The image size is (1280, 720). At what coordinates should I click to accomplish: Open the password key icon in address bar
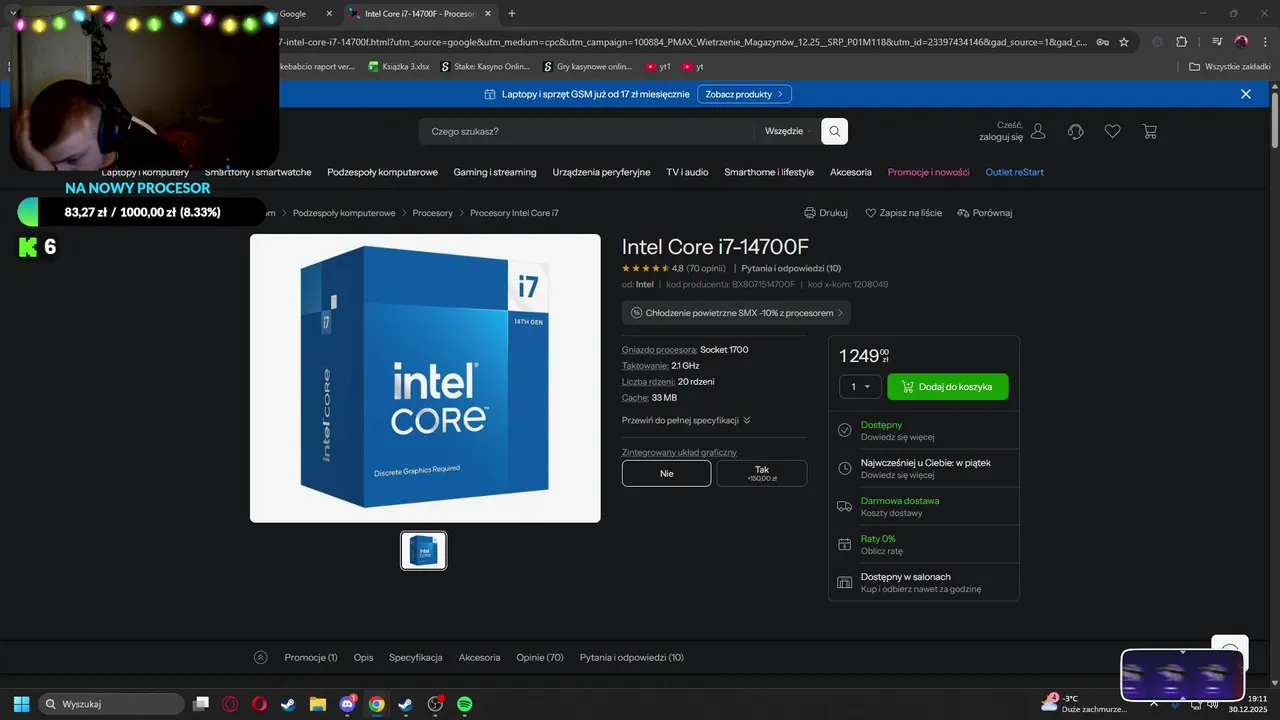(1102, 42)
